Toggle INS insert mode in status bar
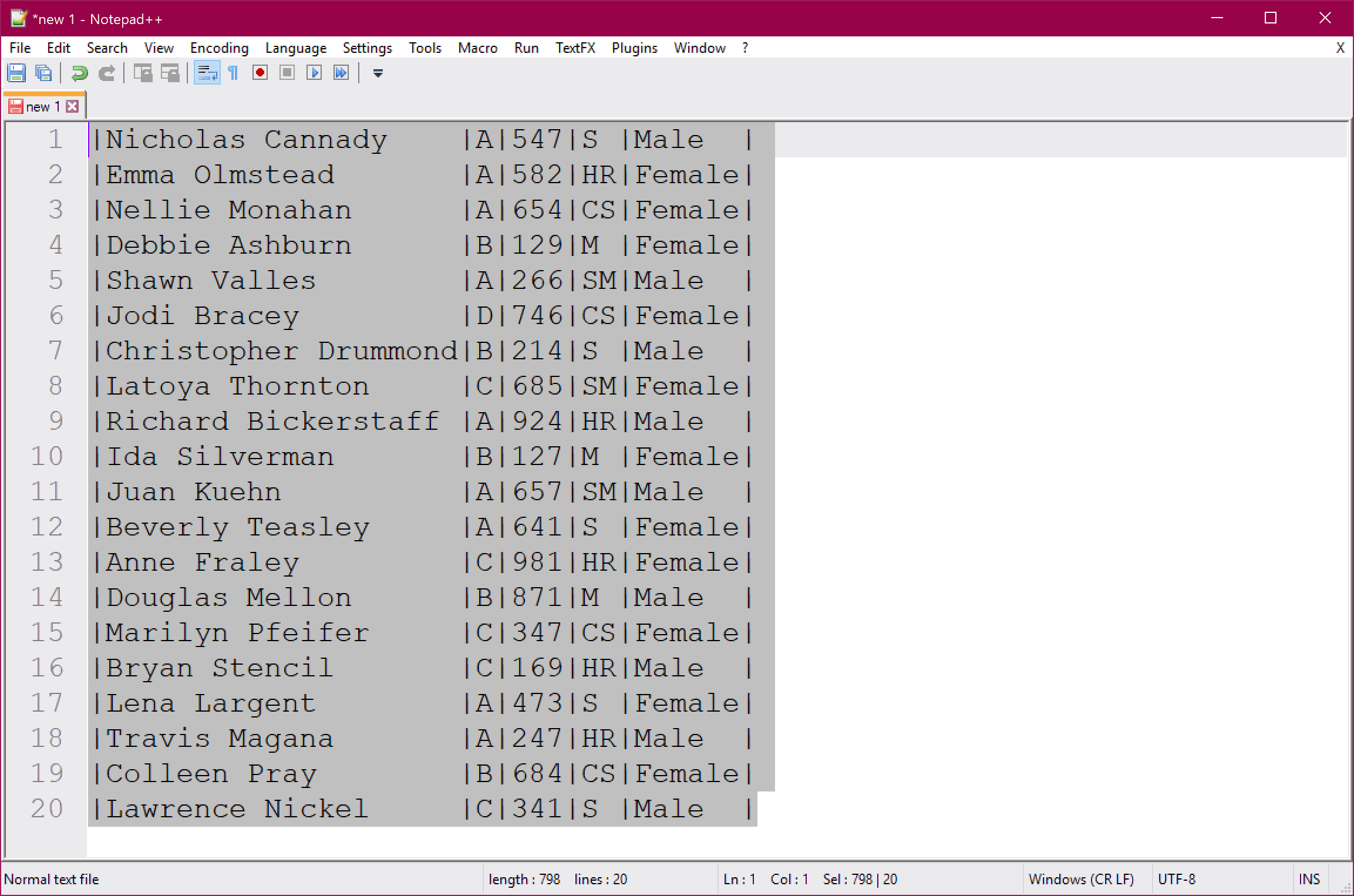Screen dimensions: 1354x896 point(1309,879)
